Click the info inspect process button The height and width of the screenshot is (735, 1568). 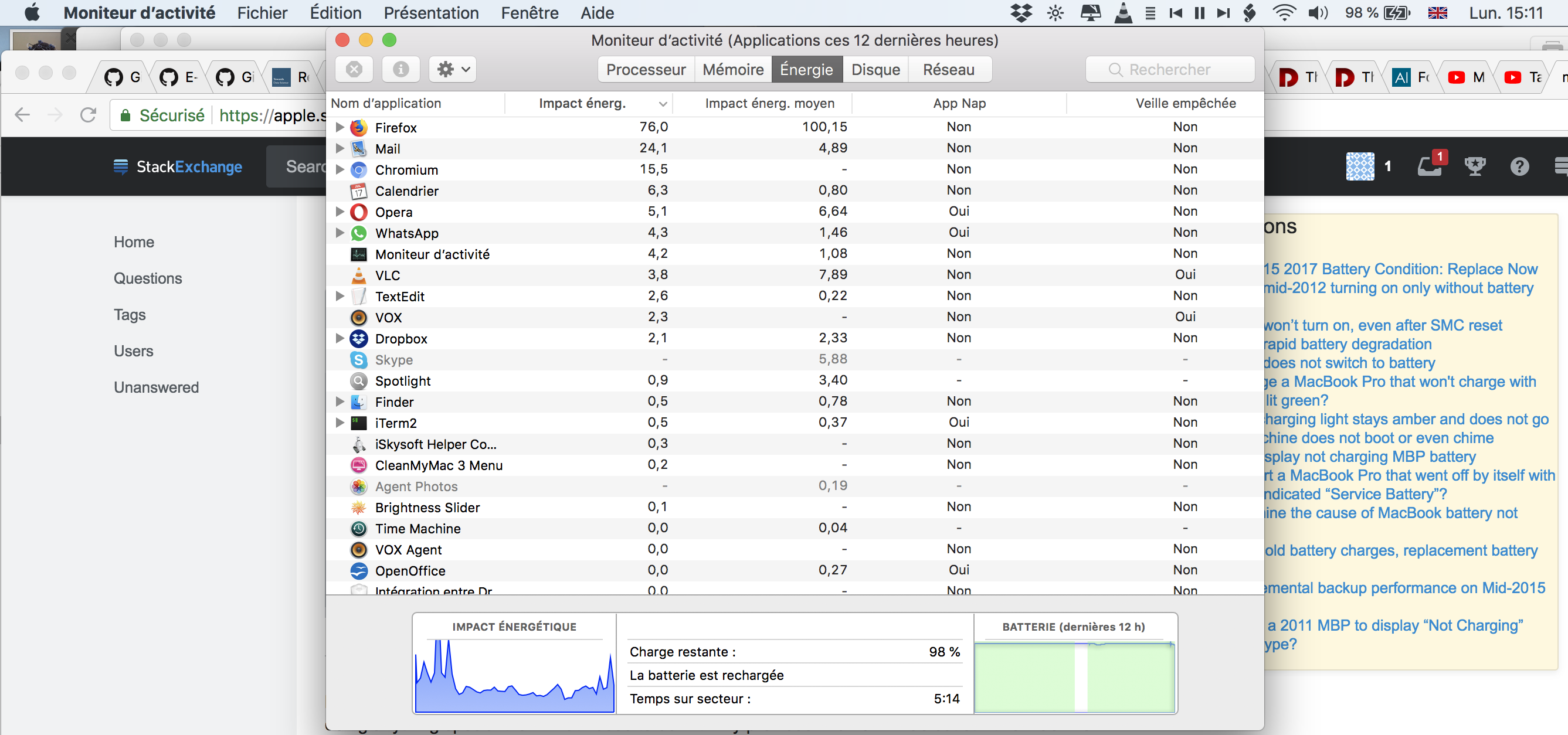pos(401,69)
